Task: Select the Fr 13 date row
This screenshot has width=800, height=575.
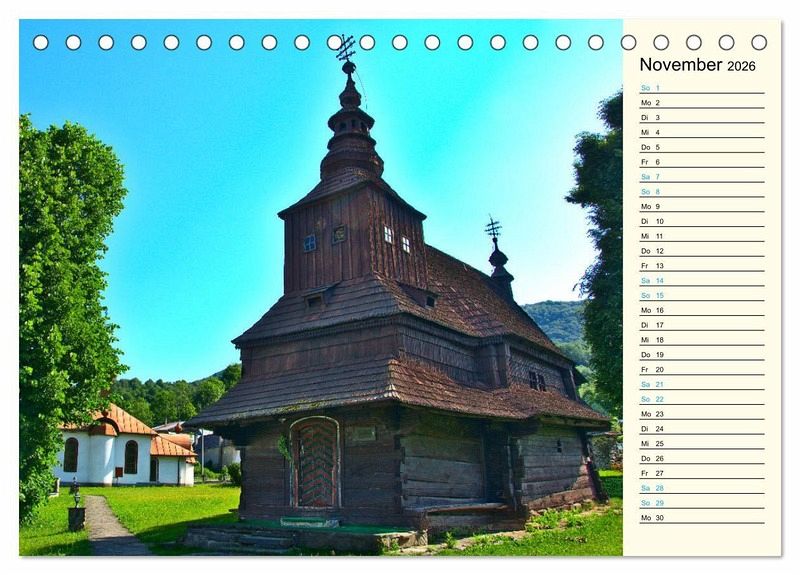Action: [700, 266]
